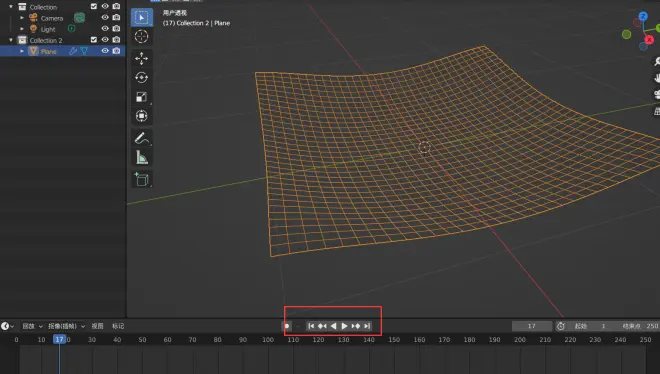Screen dimensions: 660x374
Task: Choose the Move tool
Action: (141, 58)
